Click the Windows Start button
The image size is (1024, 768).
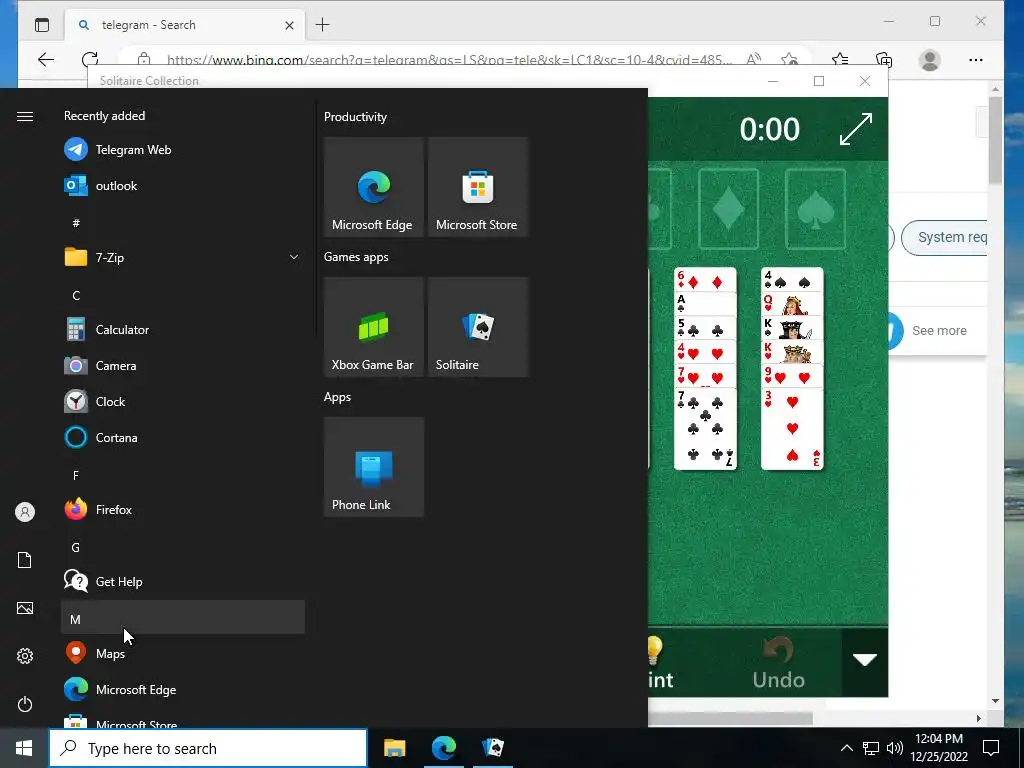tap(24, 748)
